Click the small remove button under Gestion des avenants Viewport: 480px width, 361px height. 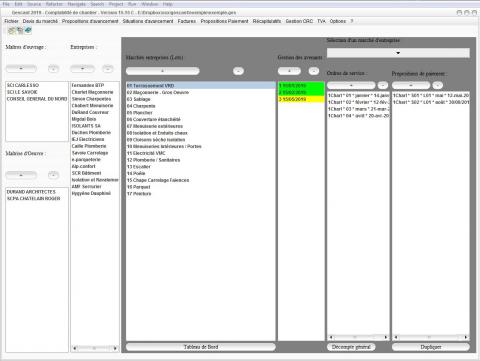click(x=314, y=71)
